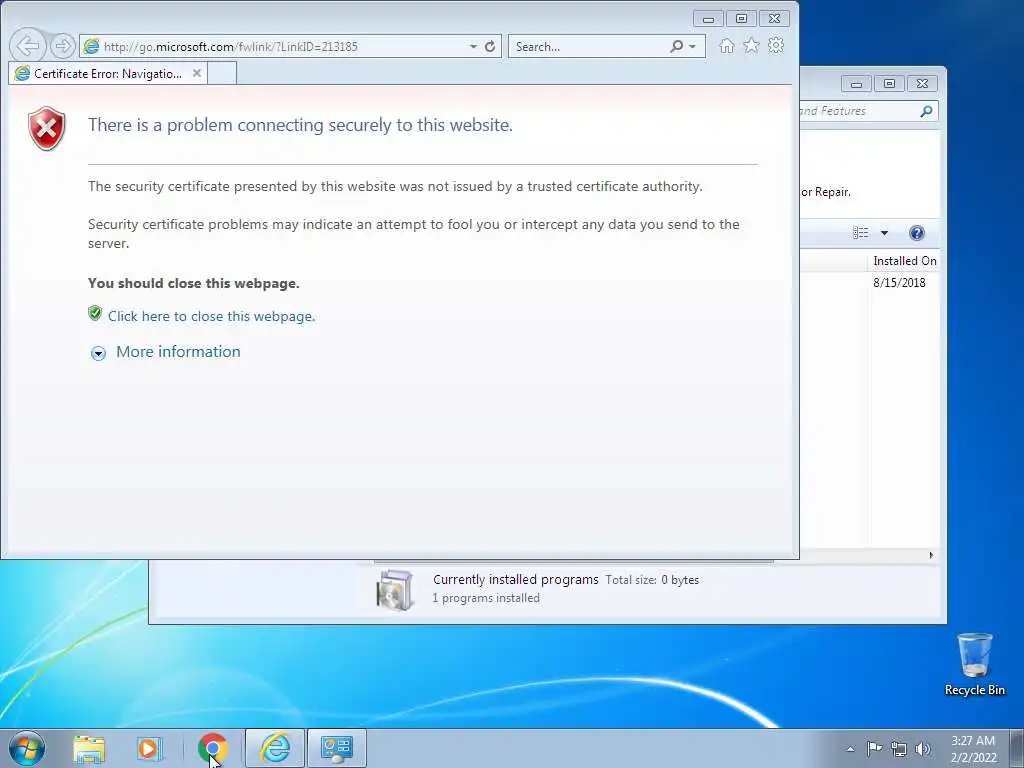The height and width of the screenshot is (768, 1024).
Task: Click the green shield icon beside close link
Action: 95,313
